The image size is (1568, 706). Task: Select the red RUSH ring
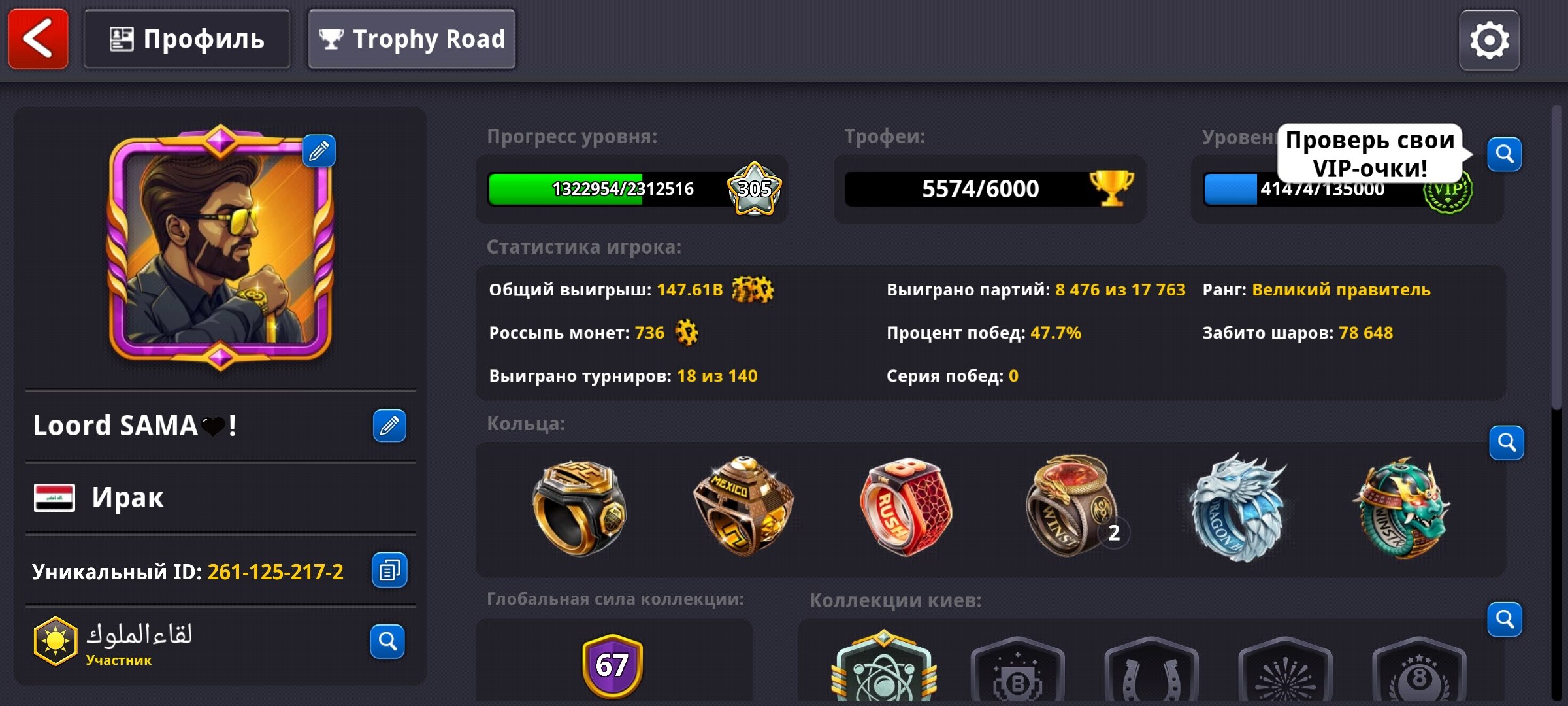(906, 507)
